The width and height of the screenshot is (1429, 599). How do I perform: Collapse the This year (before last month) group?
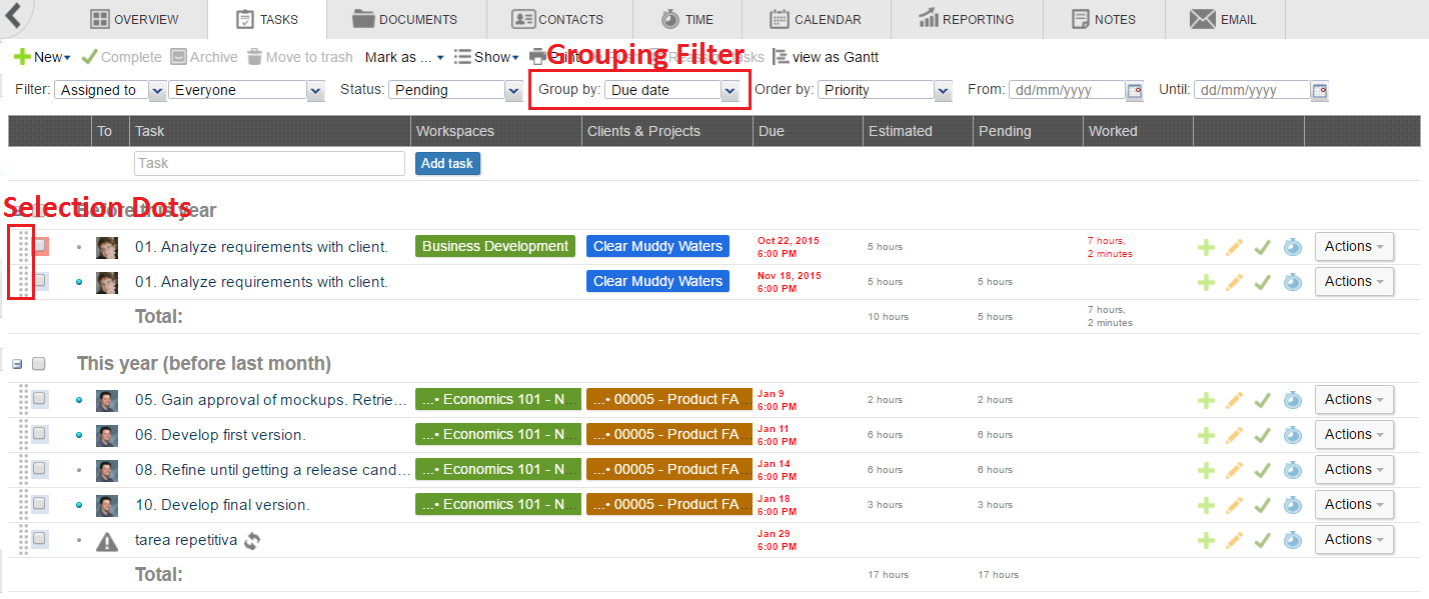click(x=17, y=364)
